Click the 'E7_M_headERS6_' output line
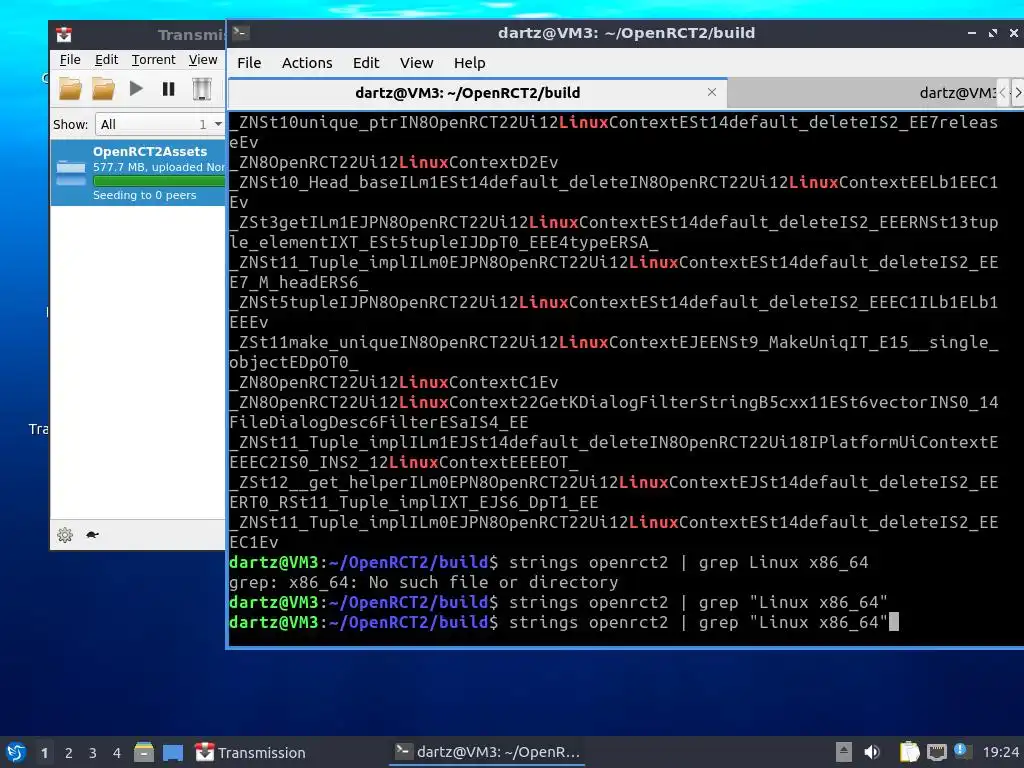Viewport: 1024px width, 768px height. click(x=298, y=282)
